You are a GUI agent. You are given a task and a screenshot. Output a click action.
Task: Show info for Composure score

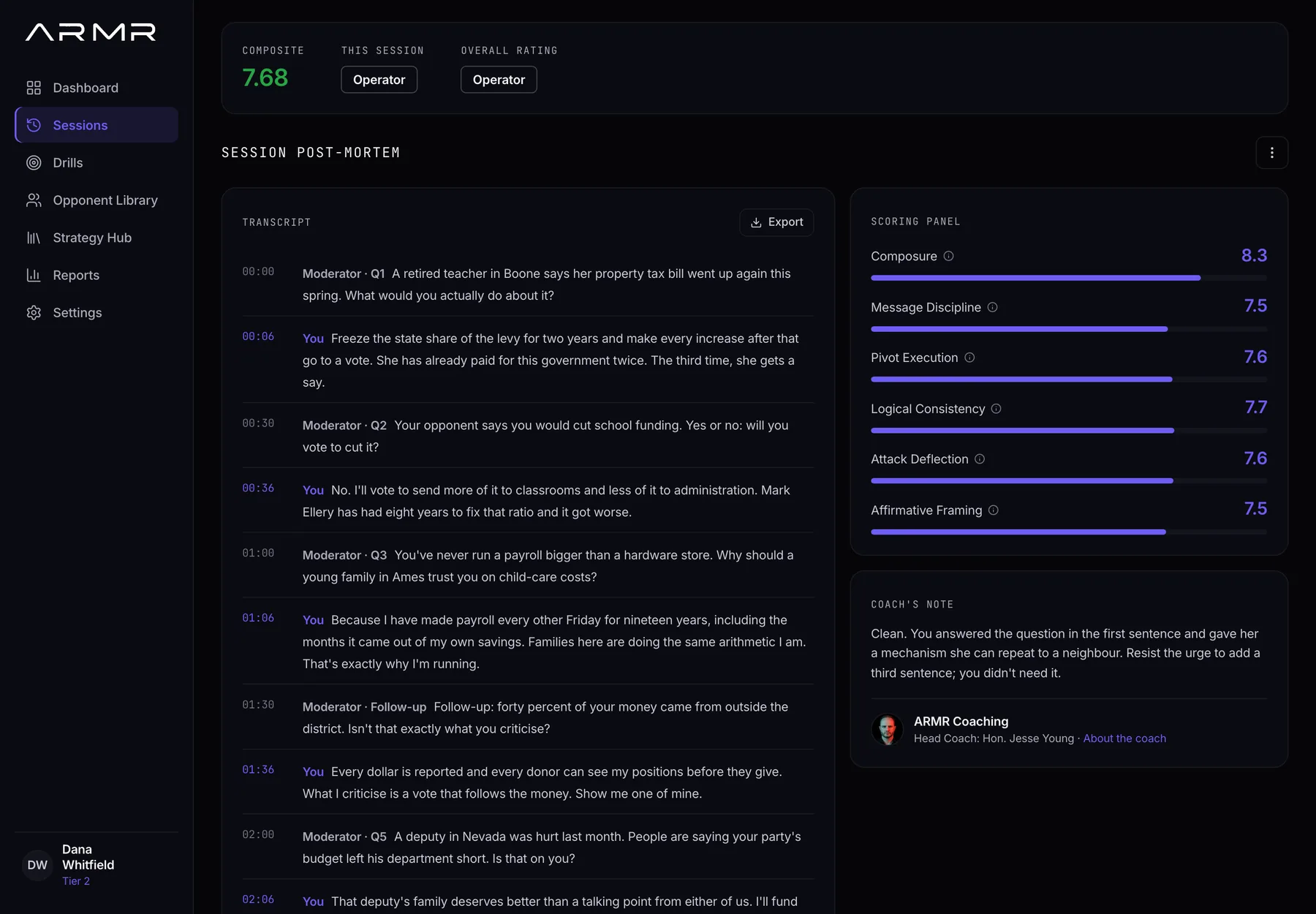click(948, 256)
